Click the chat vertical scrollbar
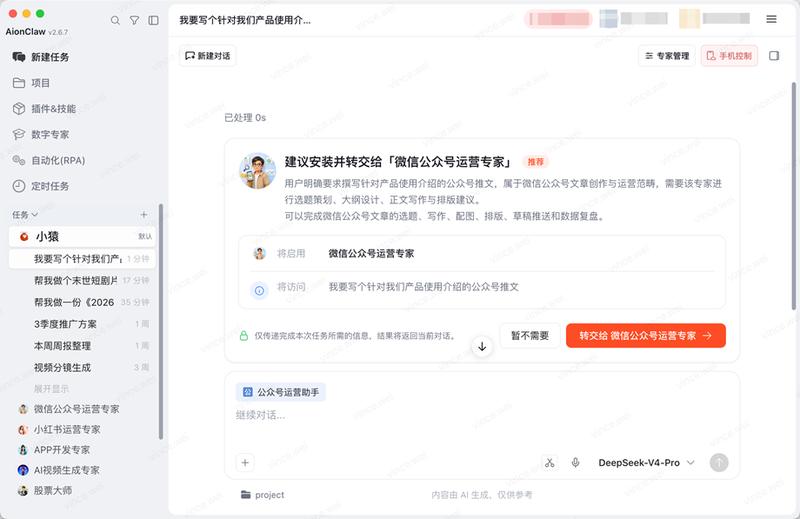Viewport: 800px width, 519px height. click(x=793, y=195)
